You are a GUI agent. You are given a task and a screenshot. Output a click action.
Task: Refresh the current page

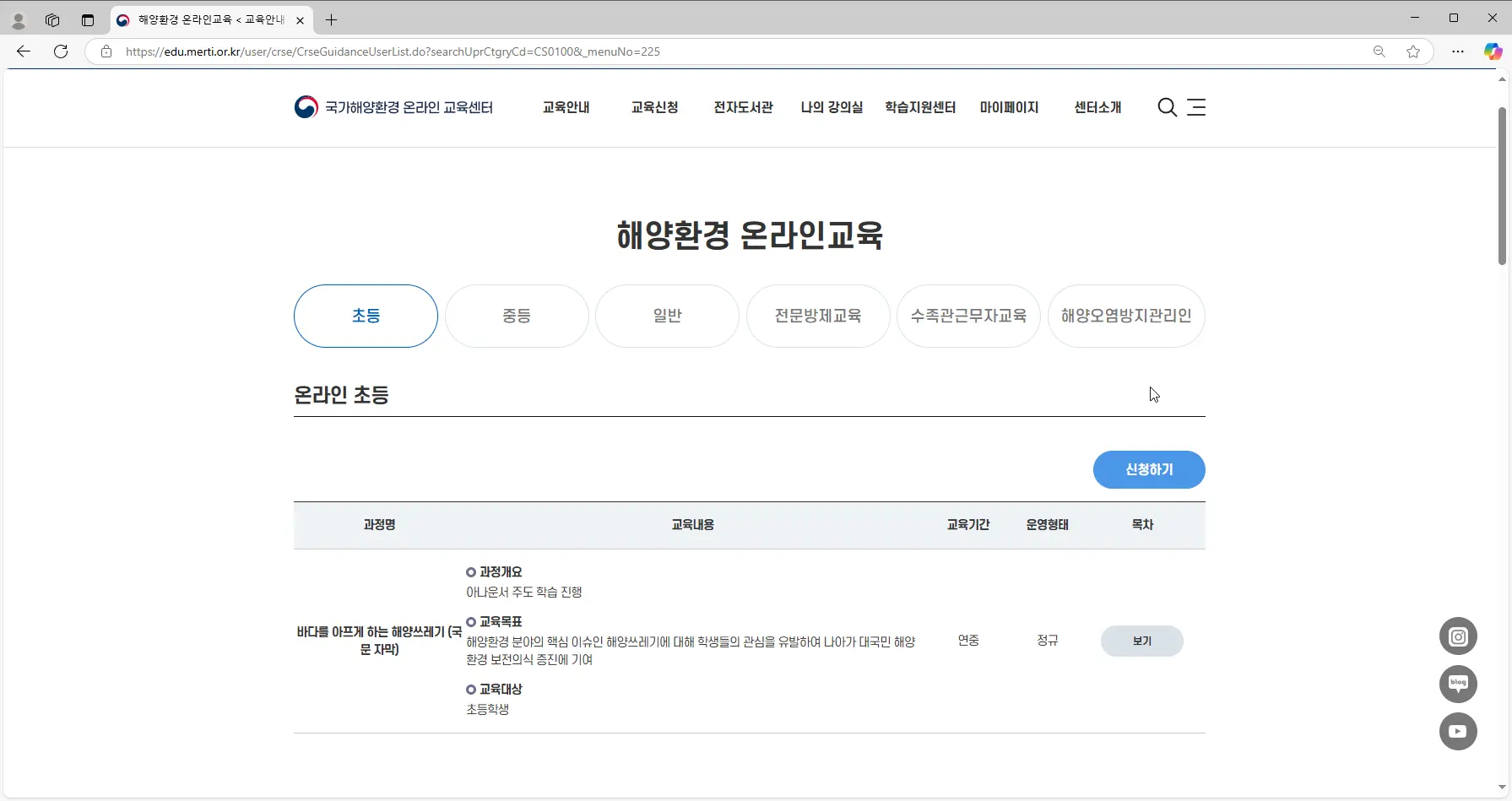[x=60, y=51]
